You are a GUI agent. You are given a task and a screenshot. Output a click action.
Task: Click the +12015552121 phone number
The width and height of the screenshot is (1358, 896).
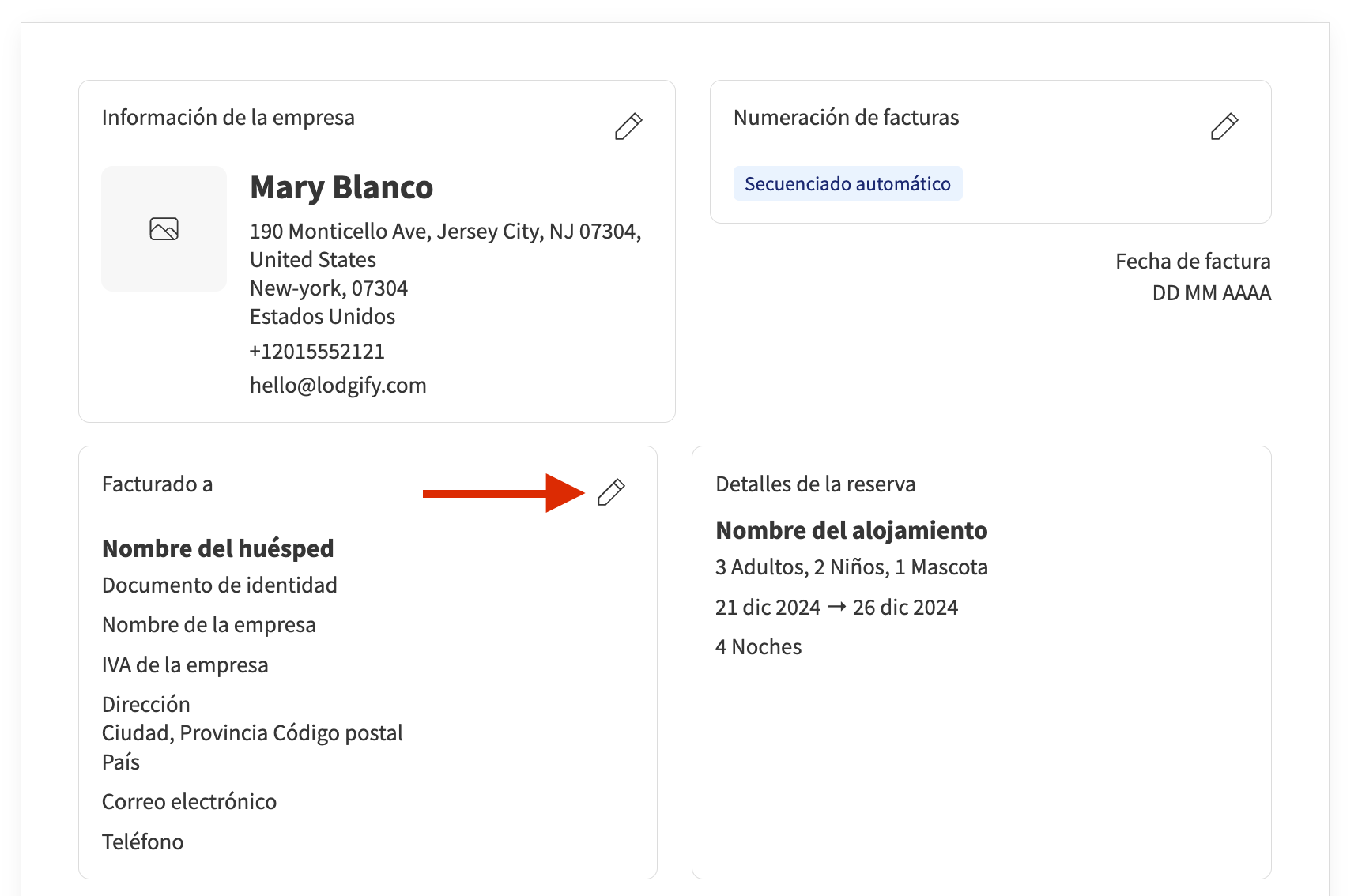[x=317, y=352]
